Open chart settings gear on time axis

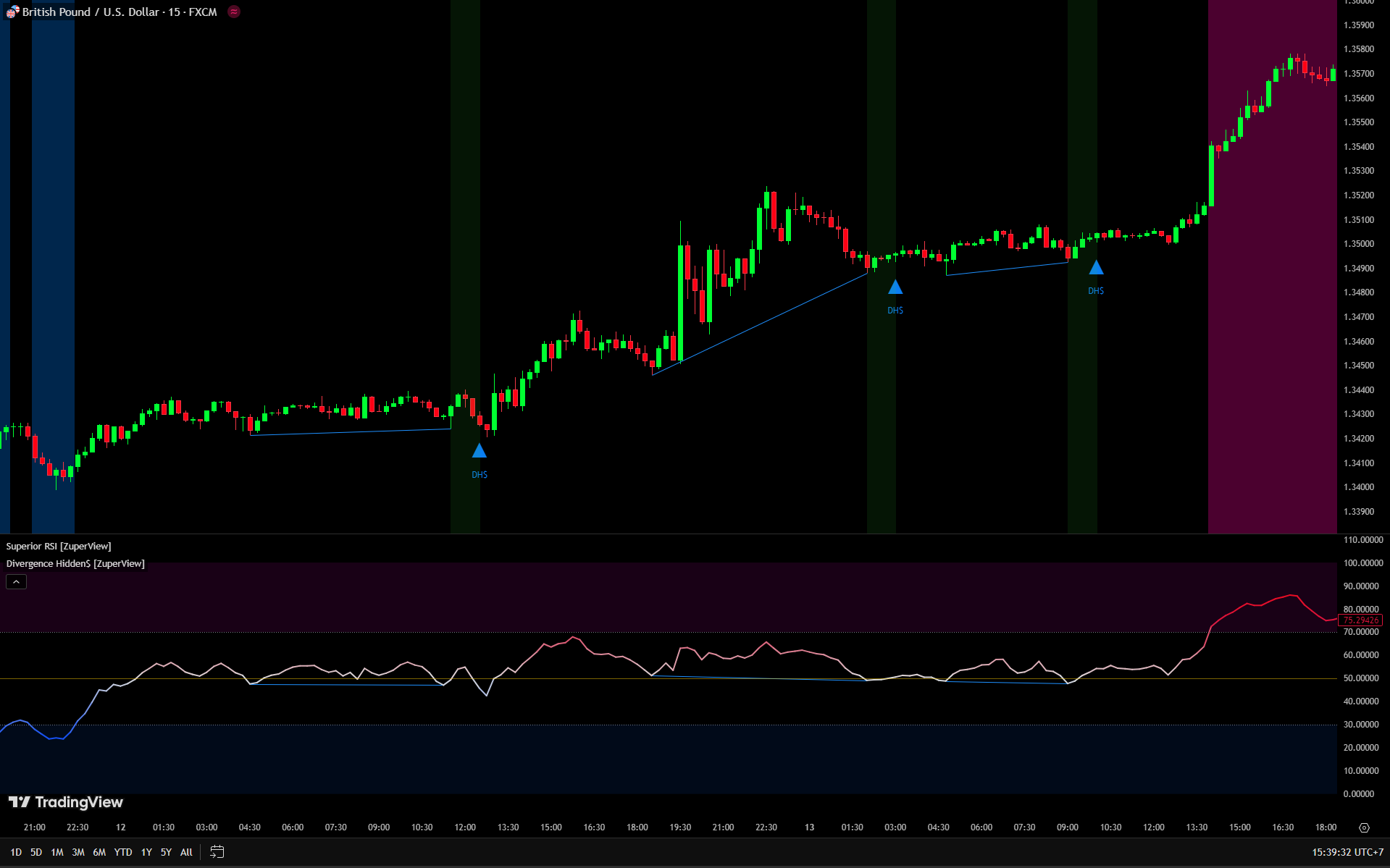click(1364, 827)
